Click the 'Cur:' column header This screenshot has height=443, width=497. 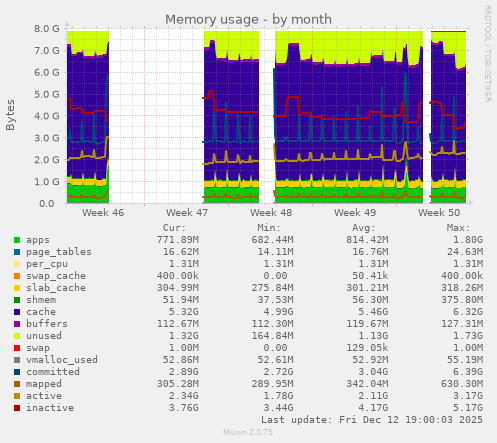pyautogui.click(x=174, y=228)
